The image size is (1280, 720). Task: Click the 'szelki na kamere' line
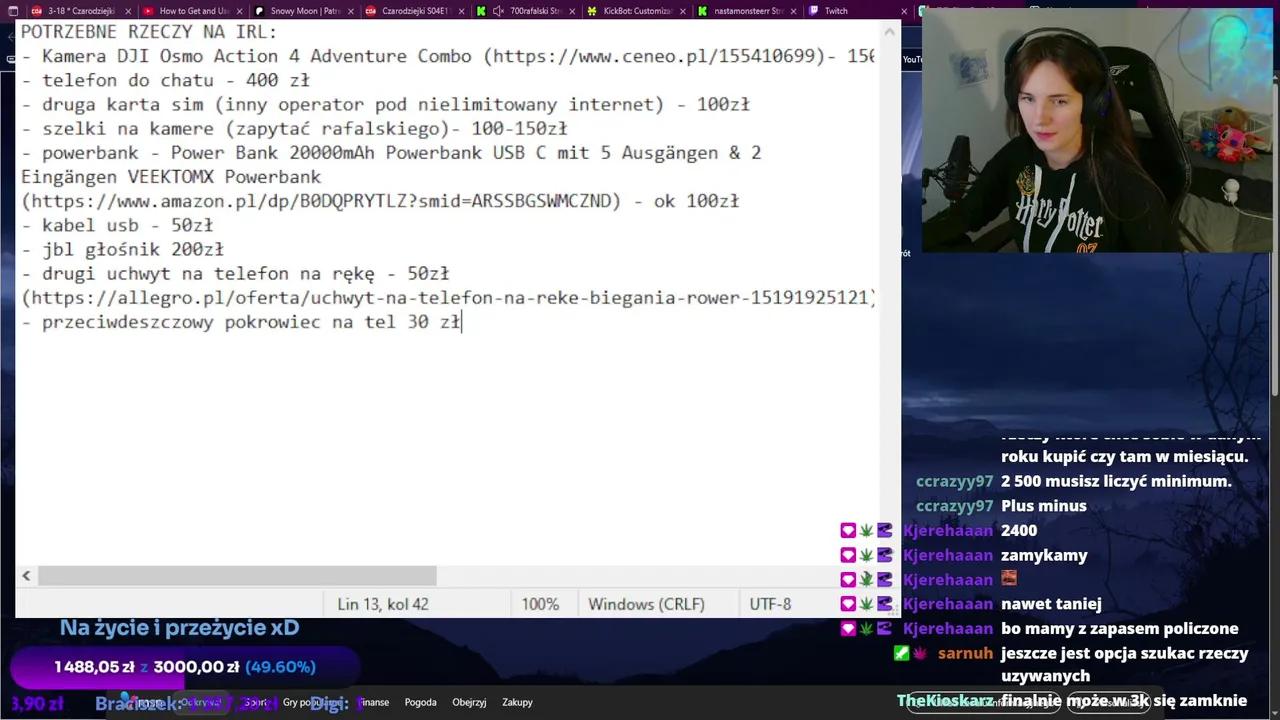tap(294, 128)
